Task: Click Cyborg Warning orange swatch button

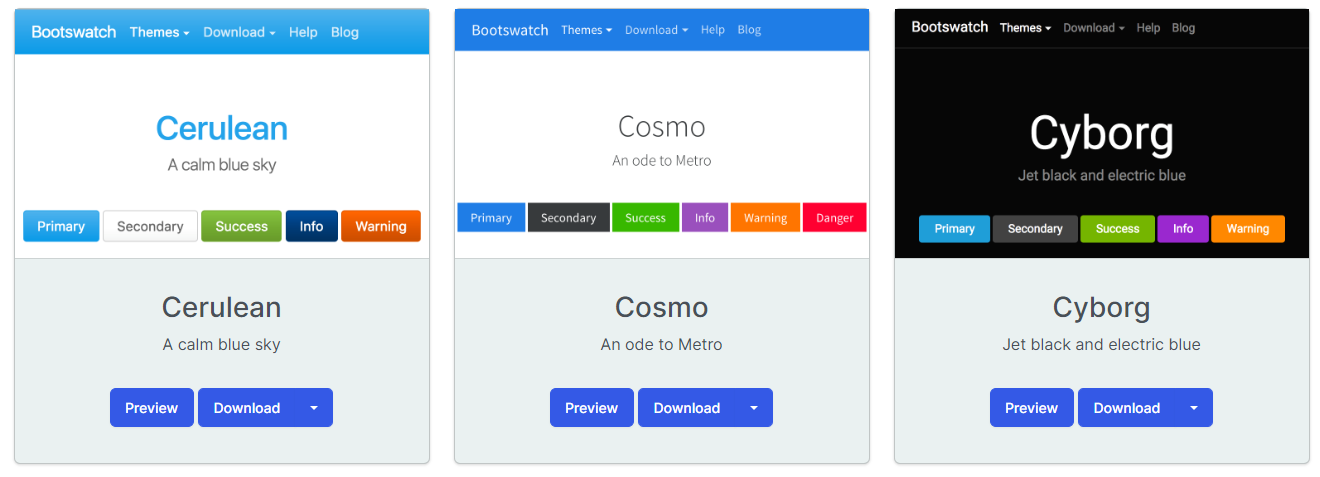Action: (1248, 229)
